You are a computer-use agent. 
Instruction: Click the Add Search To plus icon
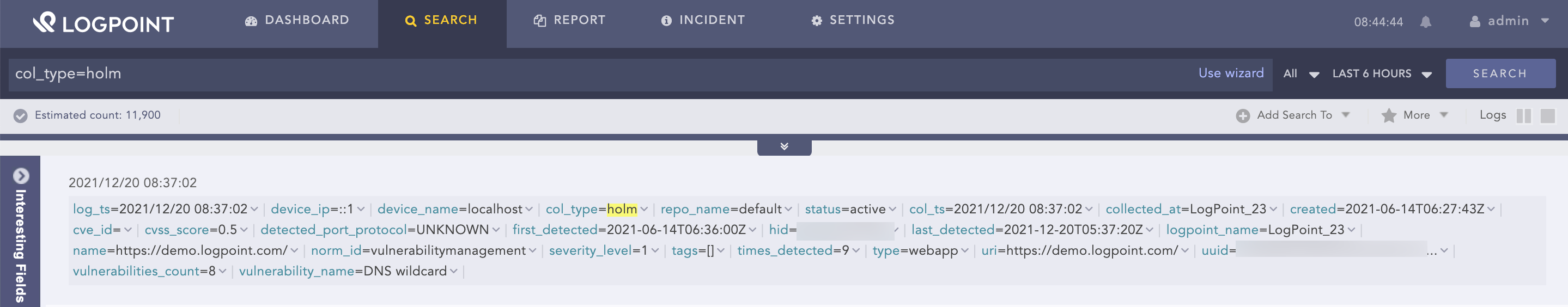(1242, 115)
